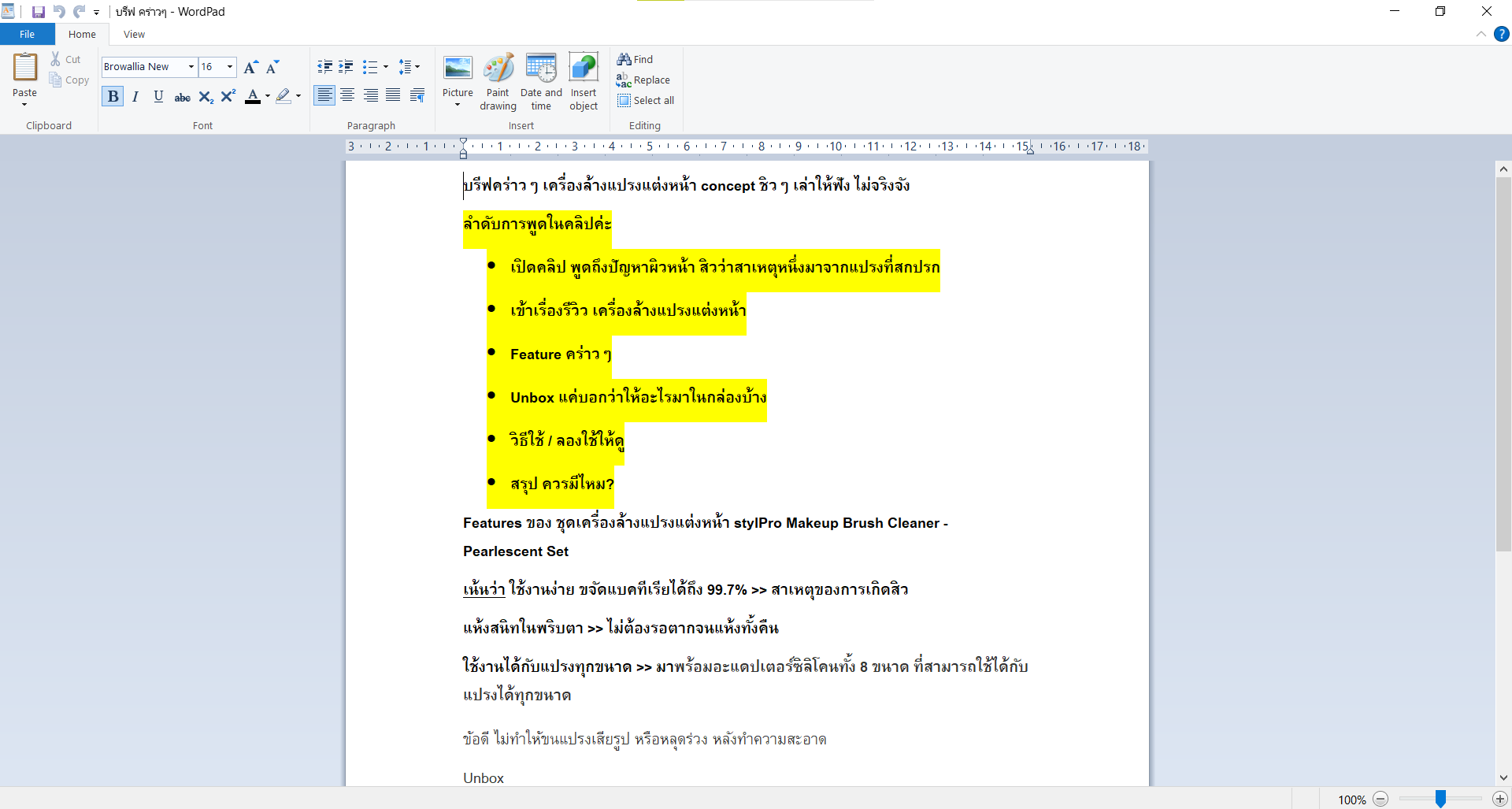Click the first line indent marker on ruler
1512x809 pixels.
point(463,142)
